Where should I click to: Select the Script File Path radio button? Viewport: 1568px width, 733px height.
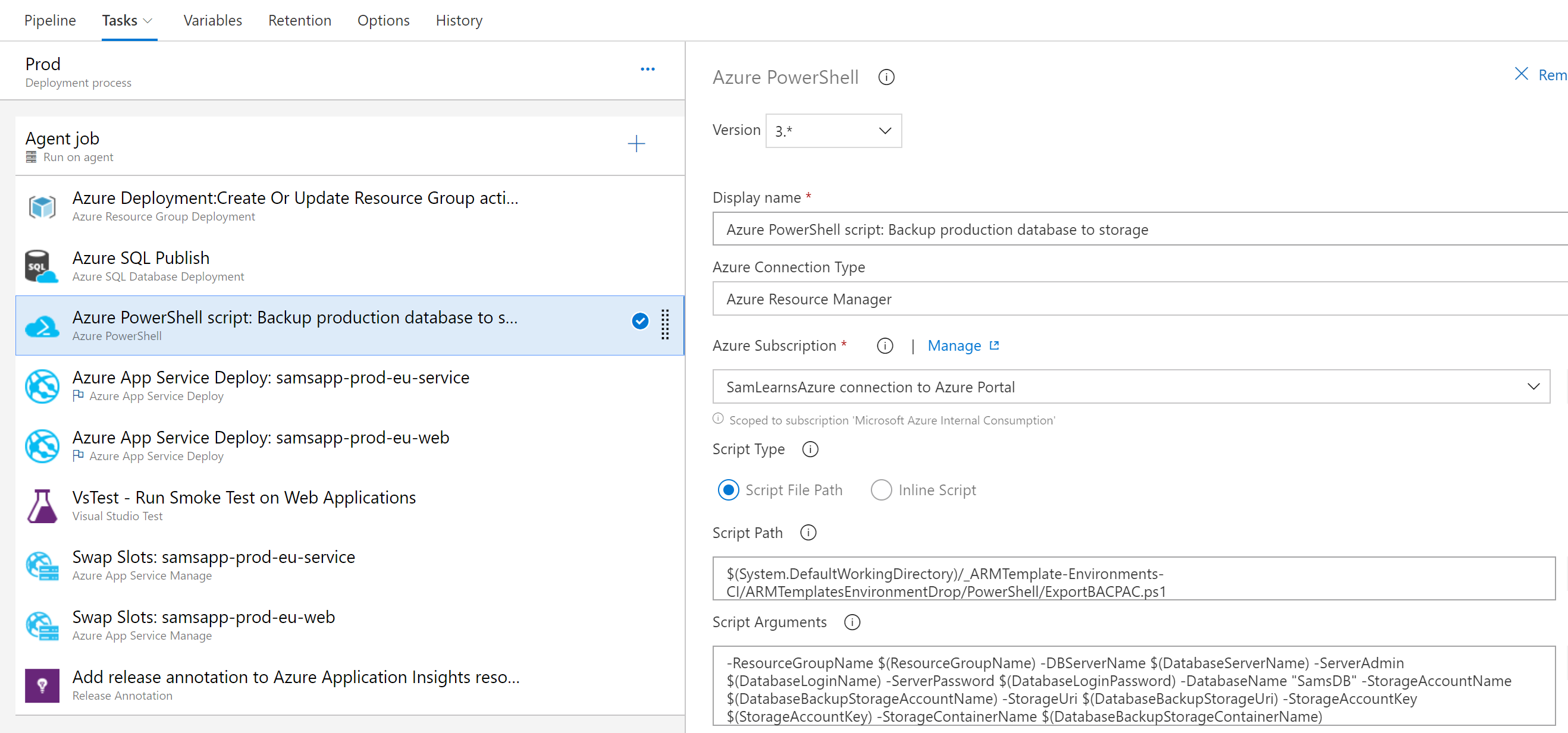[729, 490]
